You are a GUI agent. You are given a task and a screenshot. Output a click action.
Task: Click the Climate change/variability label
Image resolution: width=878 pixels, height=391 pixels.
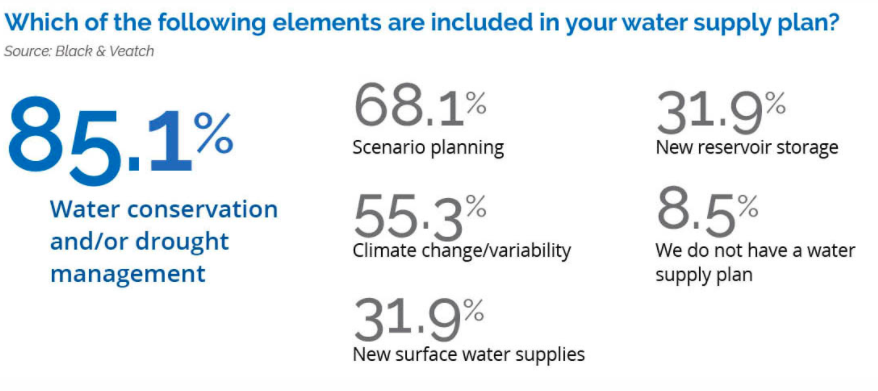click(462, 250)
